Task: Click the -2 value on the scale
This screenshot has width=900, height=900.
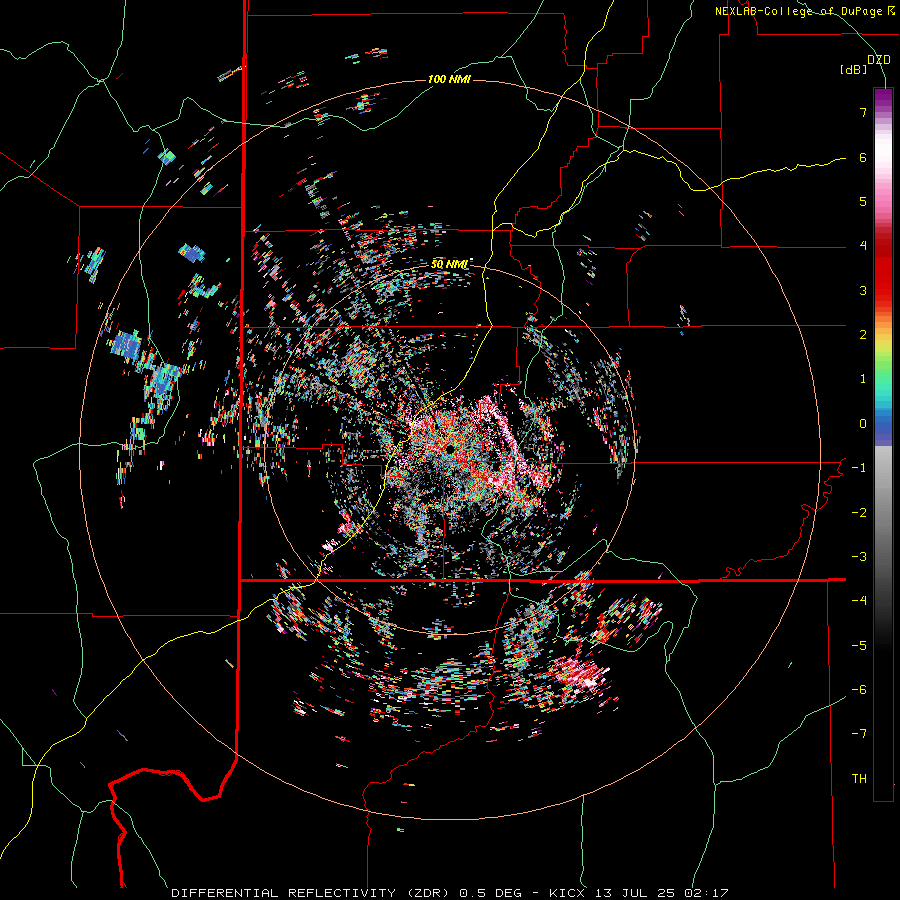Action: (x=859, y=513)
